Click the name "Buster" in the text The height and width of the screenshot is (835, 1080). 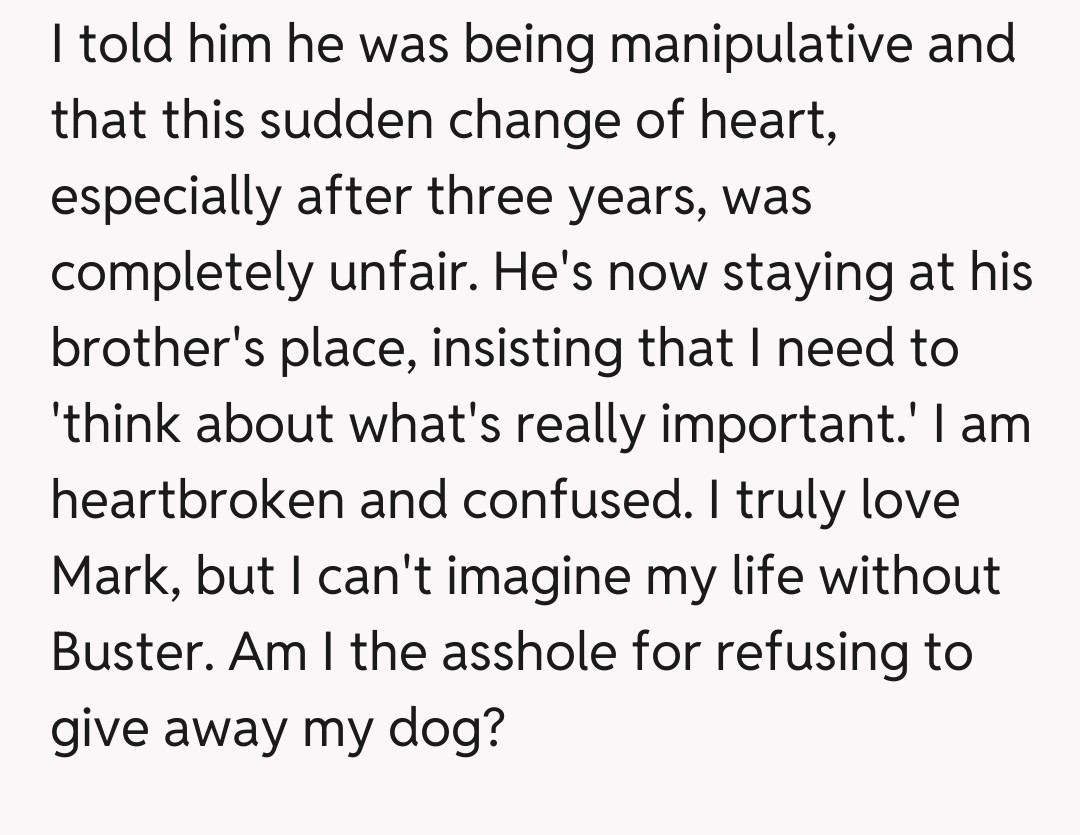pos(130,654)
